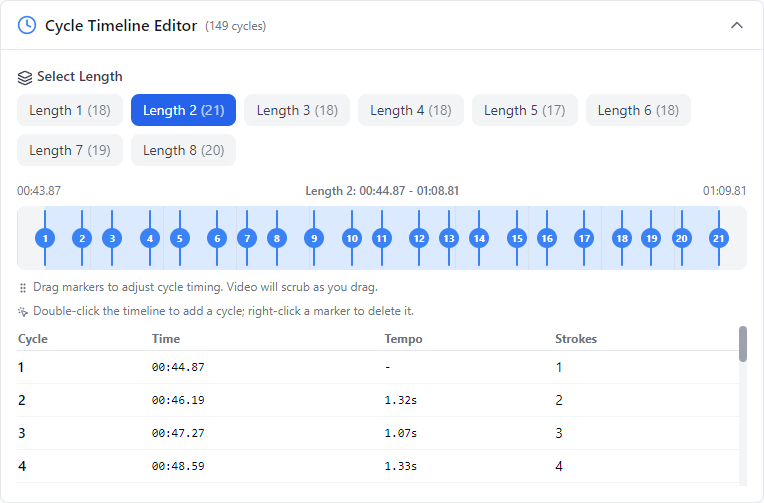This screenshot has height=503, width=764.
Task: Click timeline marker 9
Action: (x=314, y=238)
